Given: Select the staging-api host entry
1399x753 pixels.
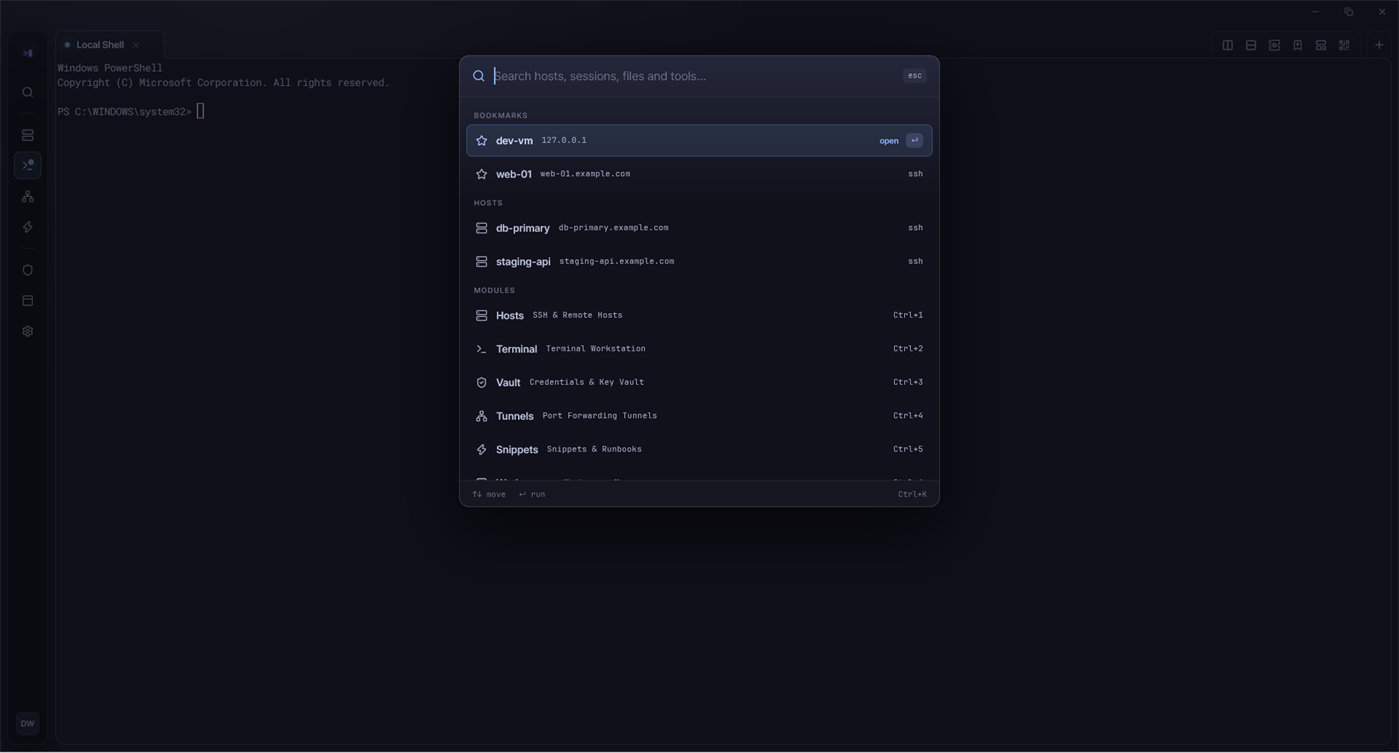Looking at the screenshot, I should click(699, 262).
